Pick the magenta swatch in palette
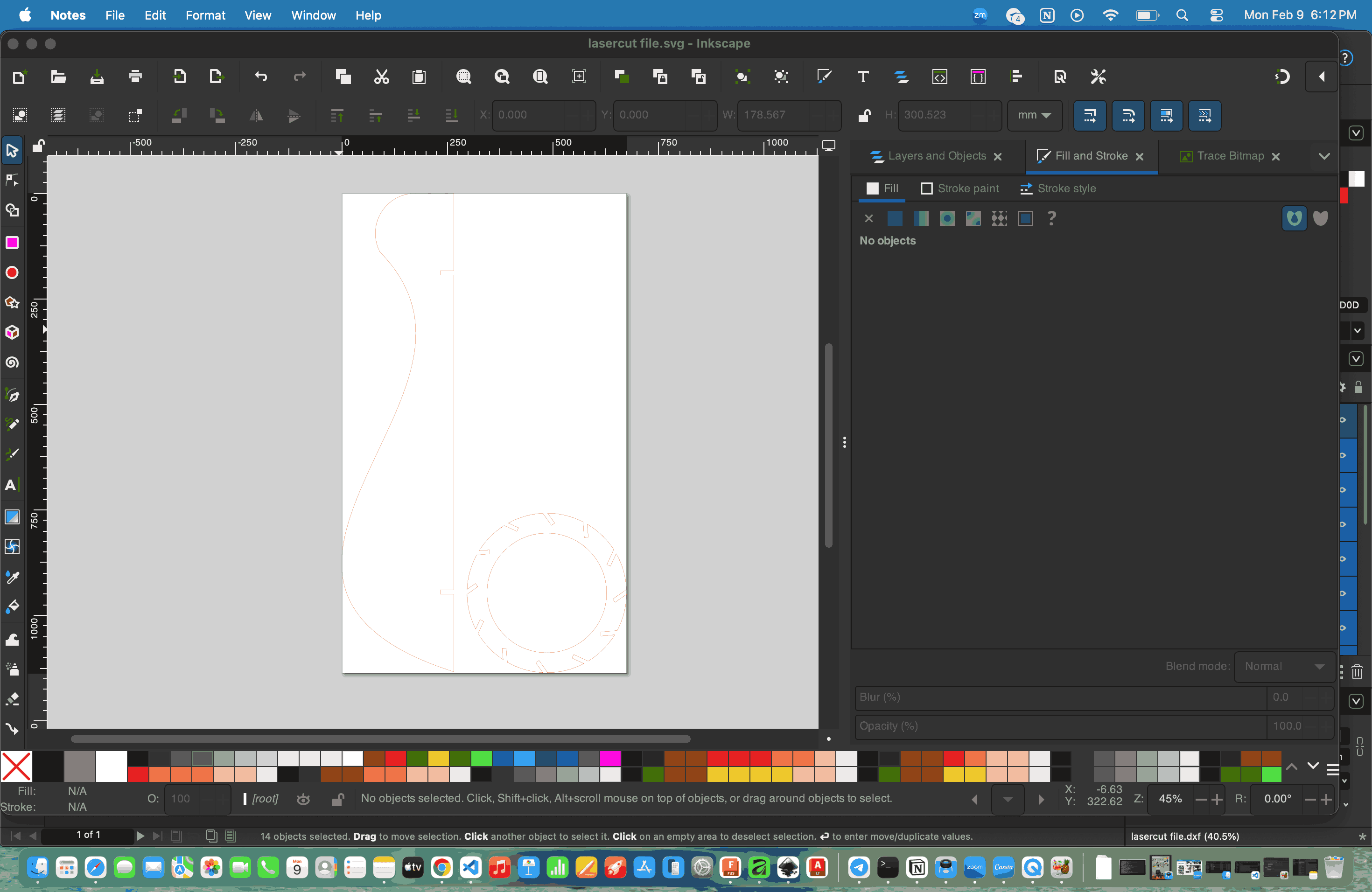Screen dimensions: 1372x892 click(609, 758)
